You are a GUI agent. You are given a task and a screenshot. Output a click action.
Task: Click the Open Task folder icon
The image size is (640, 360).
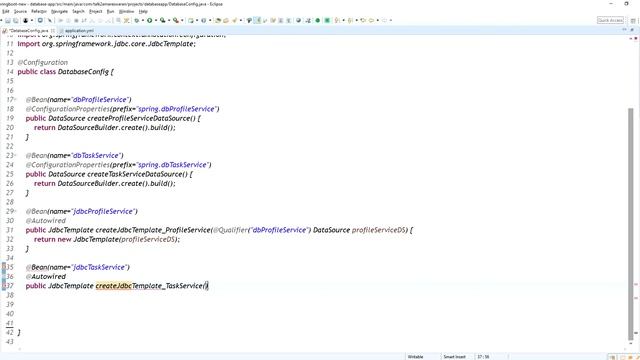click(x=226, y=20)
